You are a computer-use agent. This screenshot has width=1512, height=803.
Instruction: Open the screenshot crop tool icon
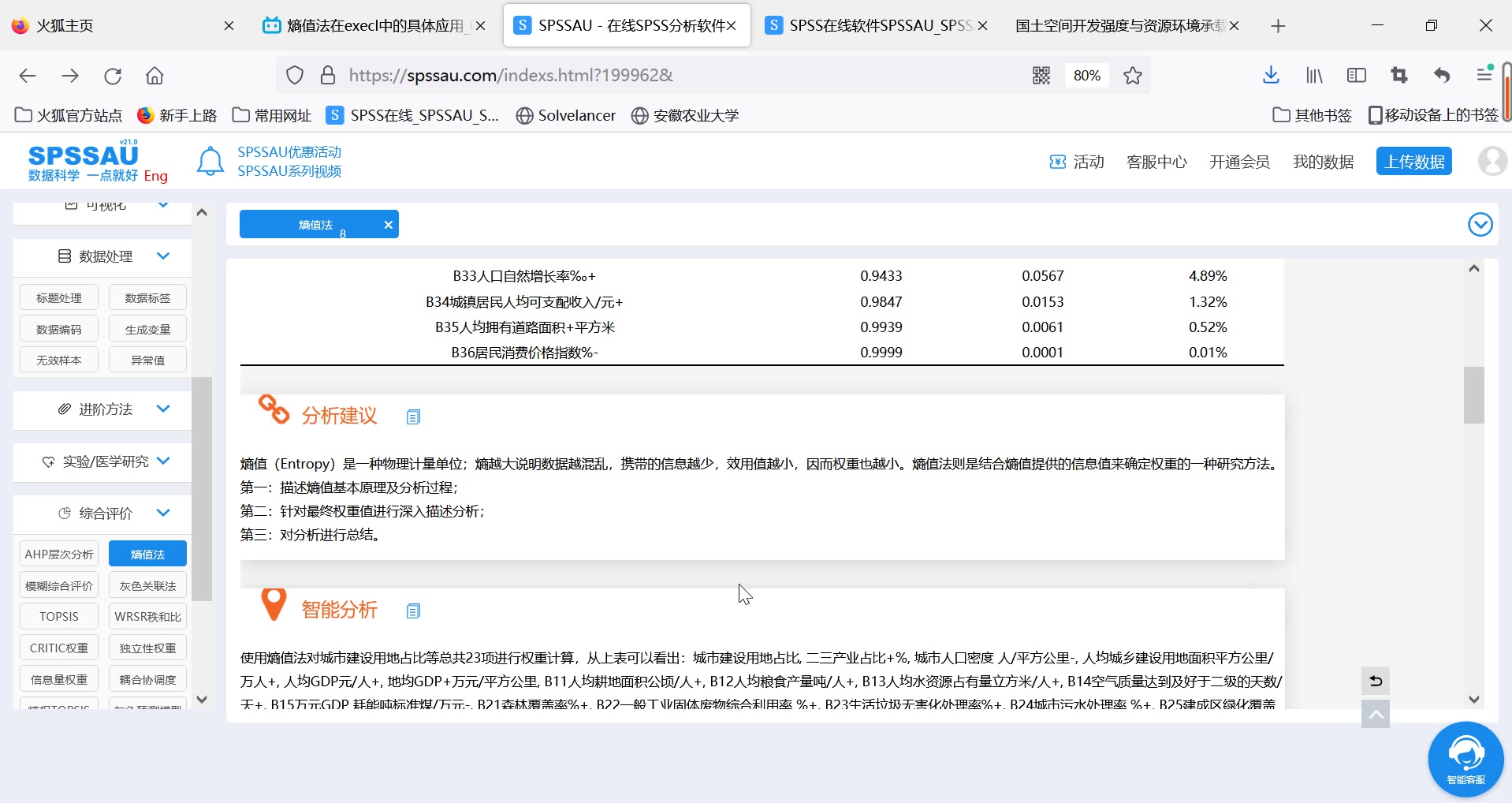tap(1399, 76)
